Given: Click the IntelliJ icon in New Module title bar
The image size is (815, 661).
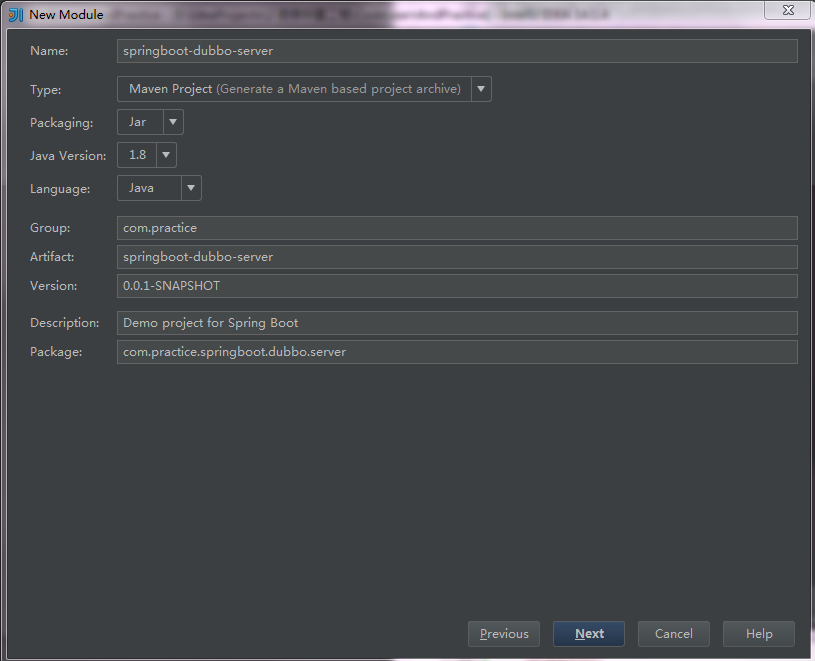Looking at the screenshot, I should 16,15.
